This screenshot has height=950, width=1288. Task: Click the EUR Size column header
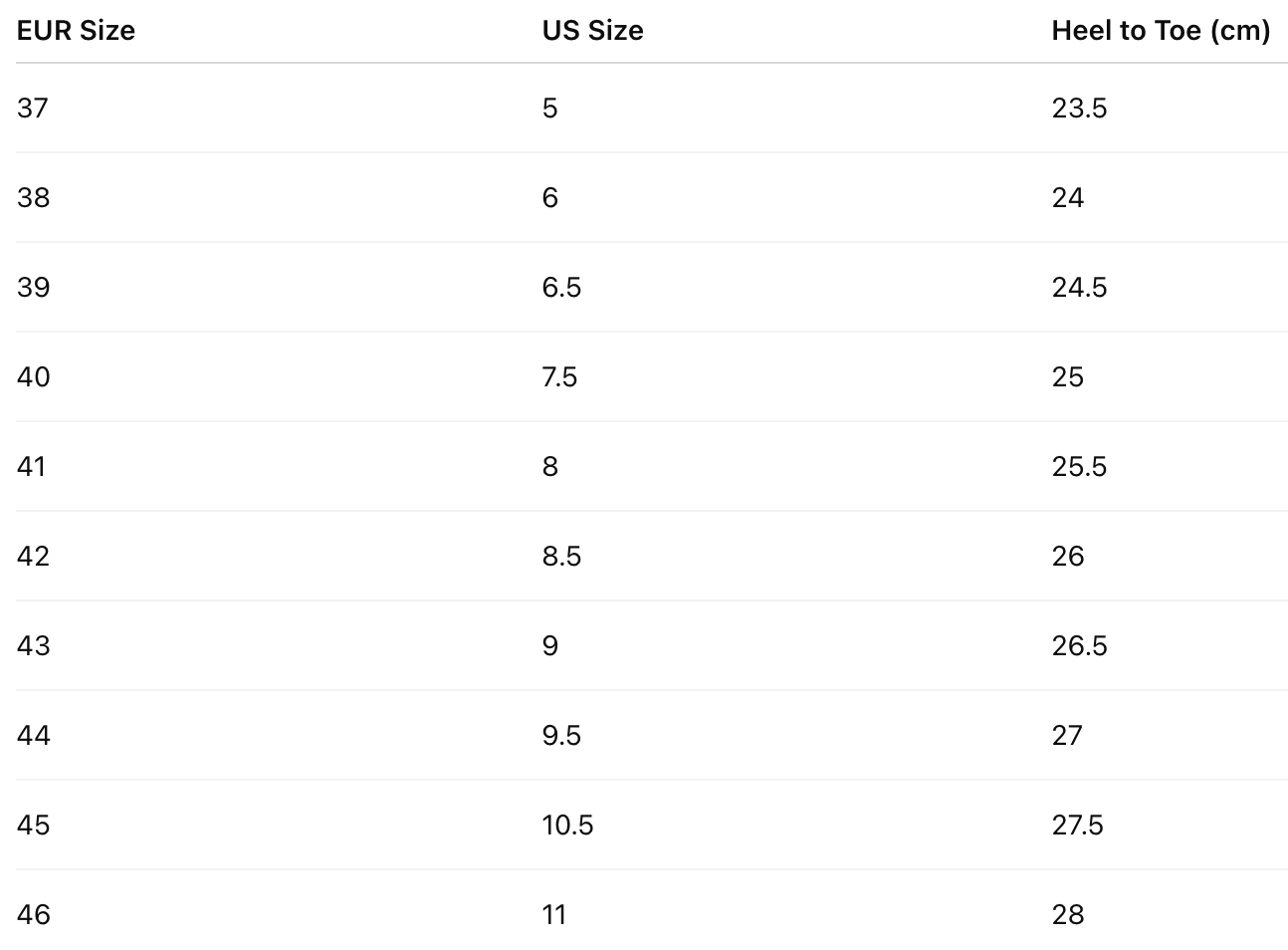76,31
